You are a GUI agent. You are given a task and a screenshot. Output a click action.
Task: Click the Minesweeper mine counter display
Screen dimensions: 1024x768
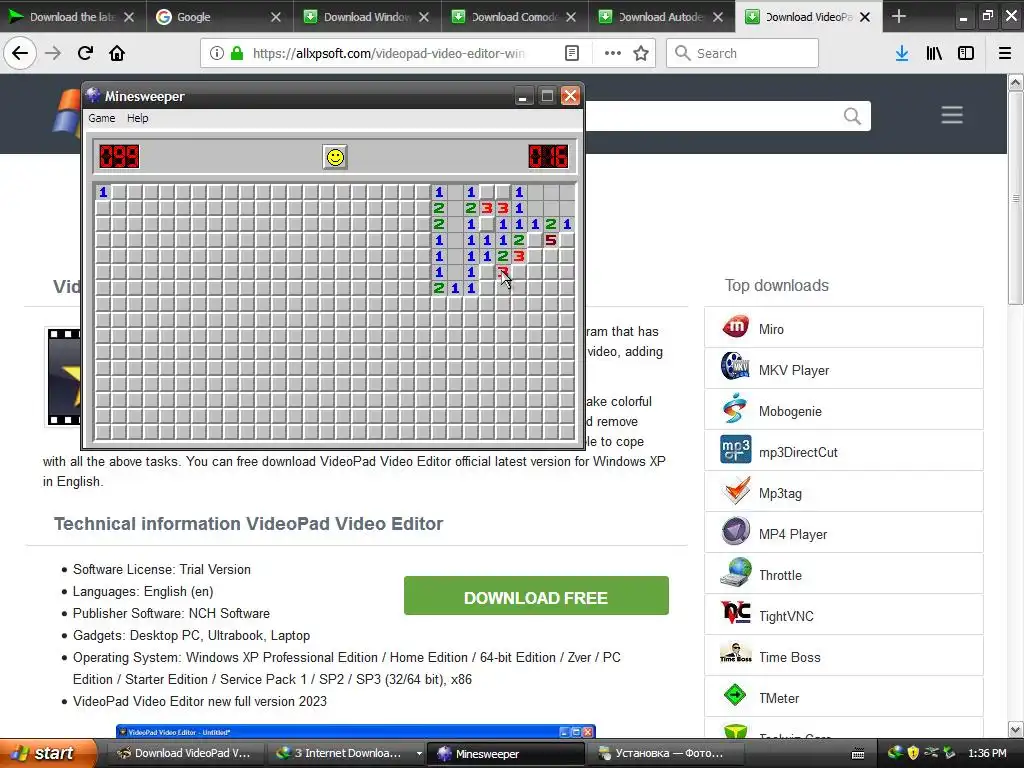tap(119, 157)
